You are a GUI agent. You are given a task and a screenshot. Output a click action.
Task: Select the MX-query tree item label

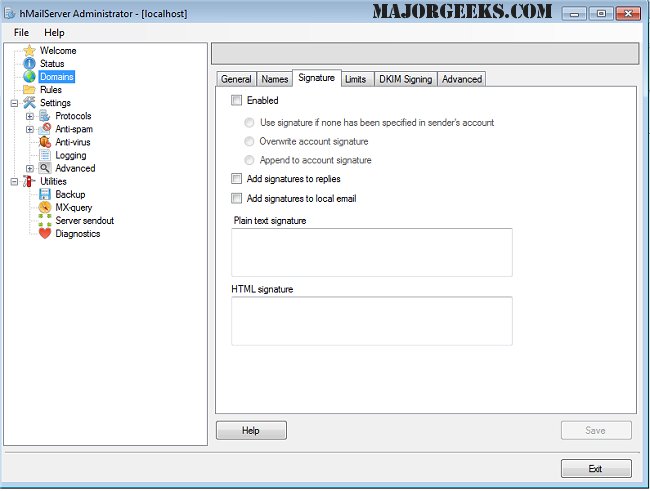[74, 207]
